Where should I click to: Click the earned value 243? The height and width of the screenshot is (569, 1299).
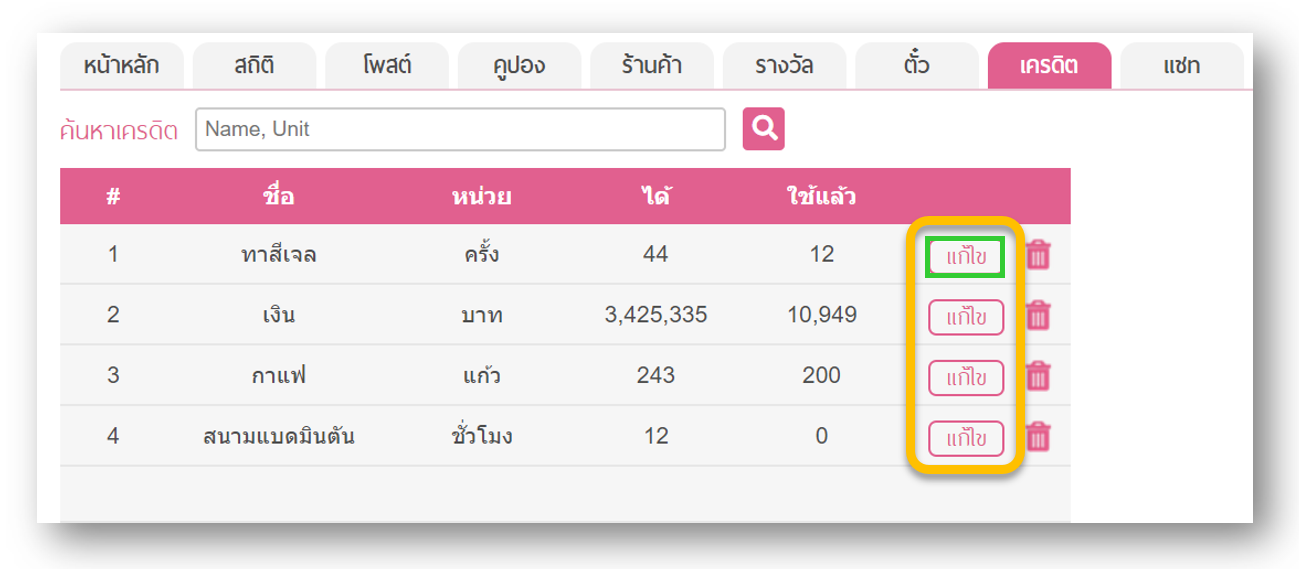click(656, 377)
